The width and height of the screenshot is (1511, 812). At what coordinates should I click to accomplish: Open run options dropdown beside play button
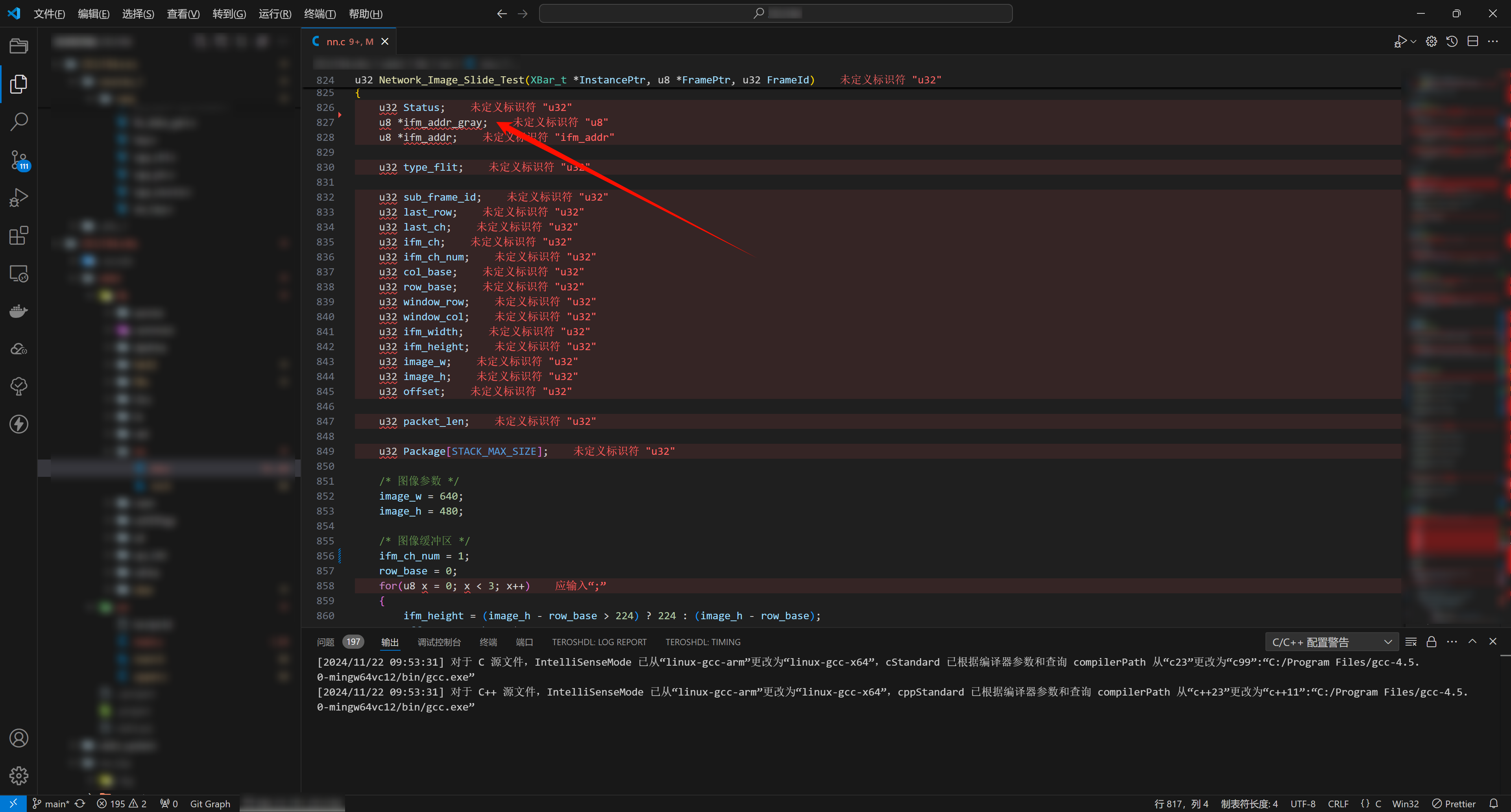1414,42
